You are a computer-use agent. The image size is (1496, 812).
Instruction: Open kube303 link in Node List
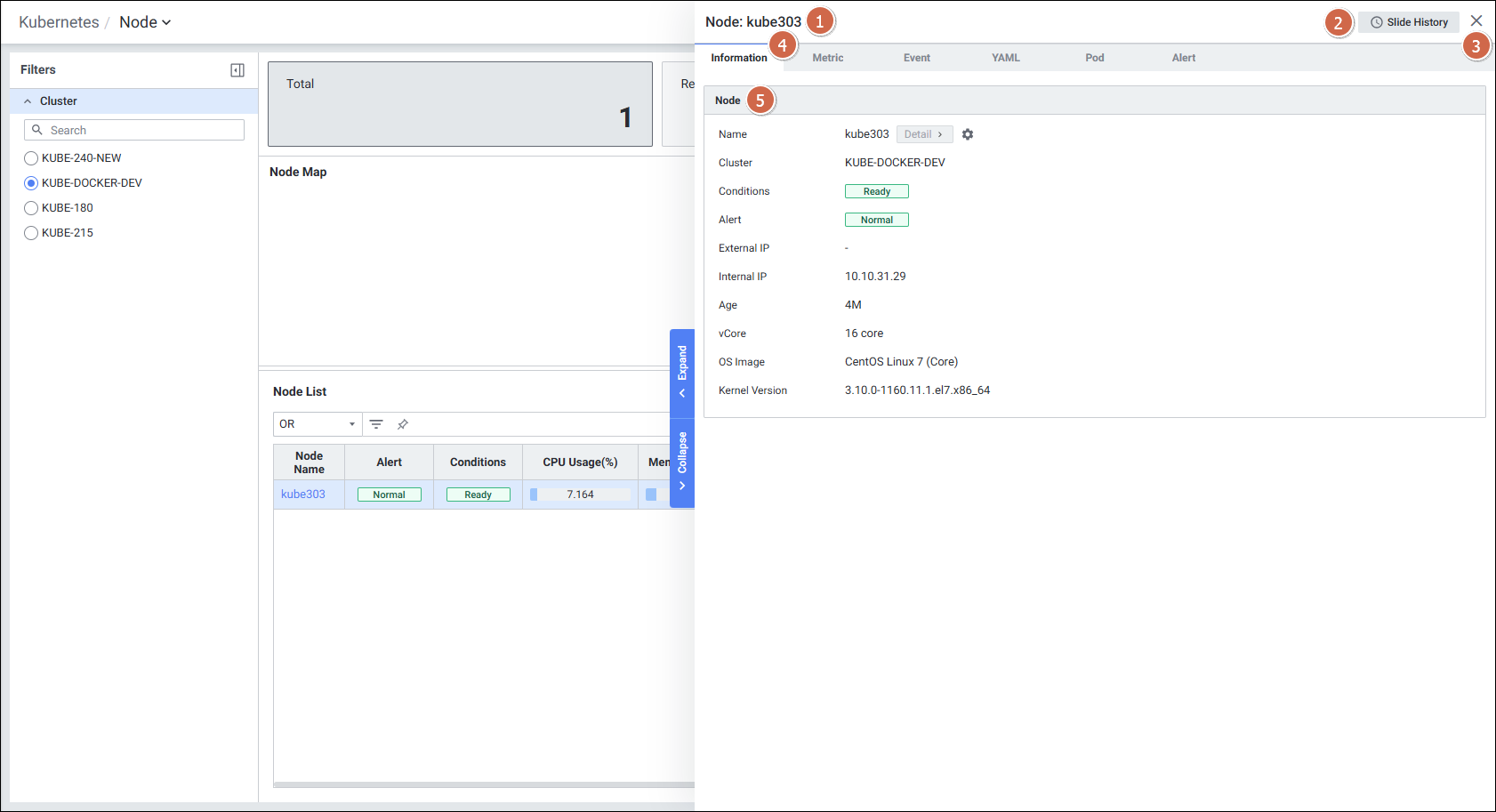pyautogui.click(x=303, y=494)
